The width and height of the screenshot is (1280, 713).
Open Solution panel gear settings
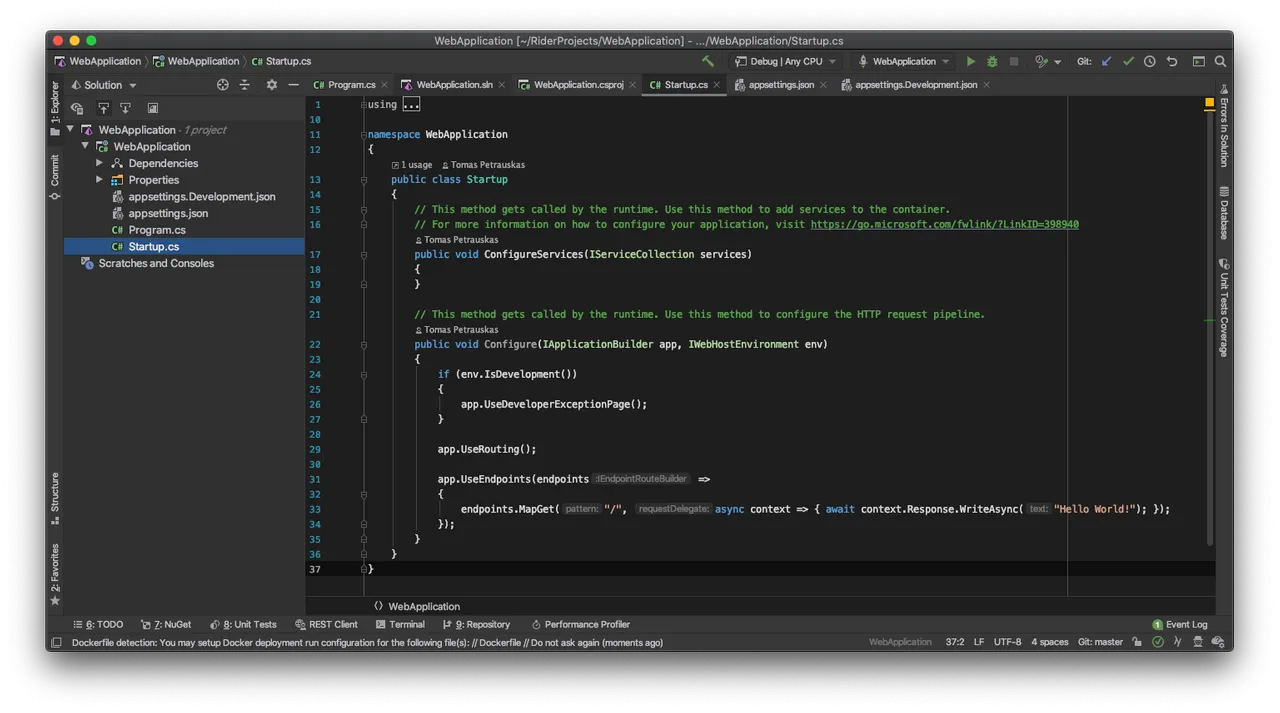pyautogui.click(x=271, y=85)
